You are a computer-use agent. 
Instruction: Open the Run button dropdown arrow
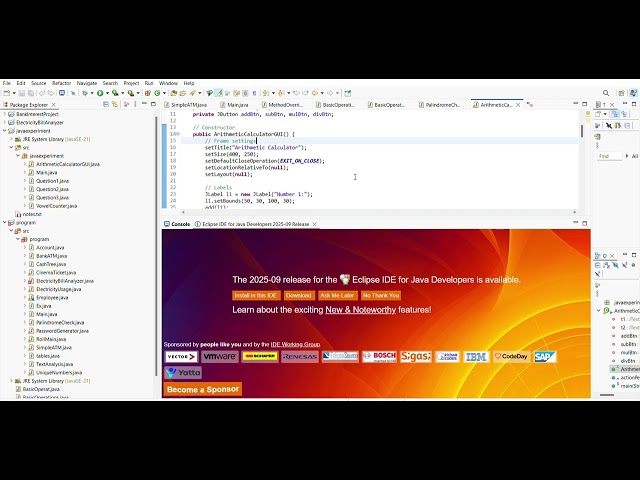click(107, 93)
